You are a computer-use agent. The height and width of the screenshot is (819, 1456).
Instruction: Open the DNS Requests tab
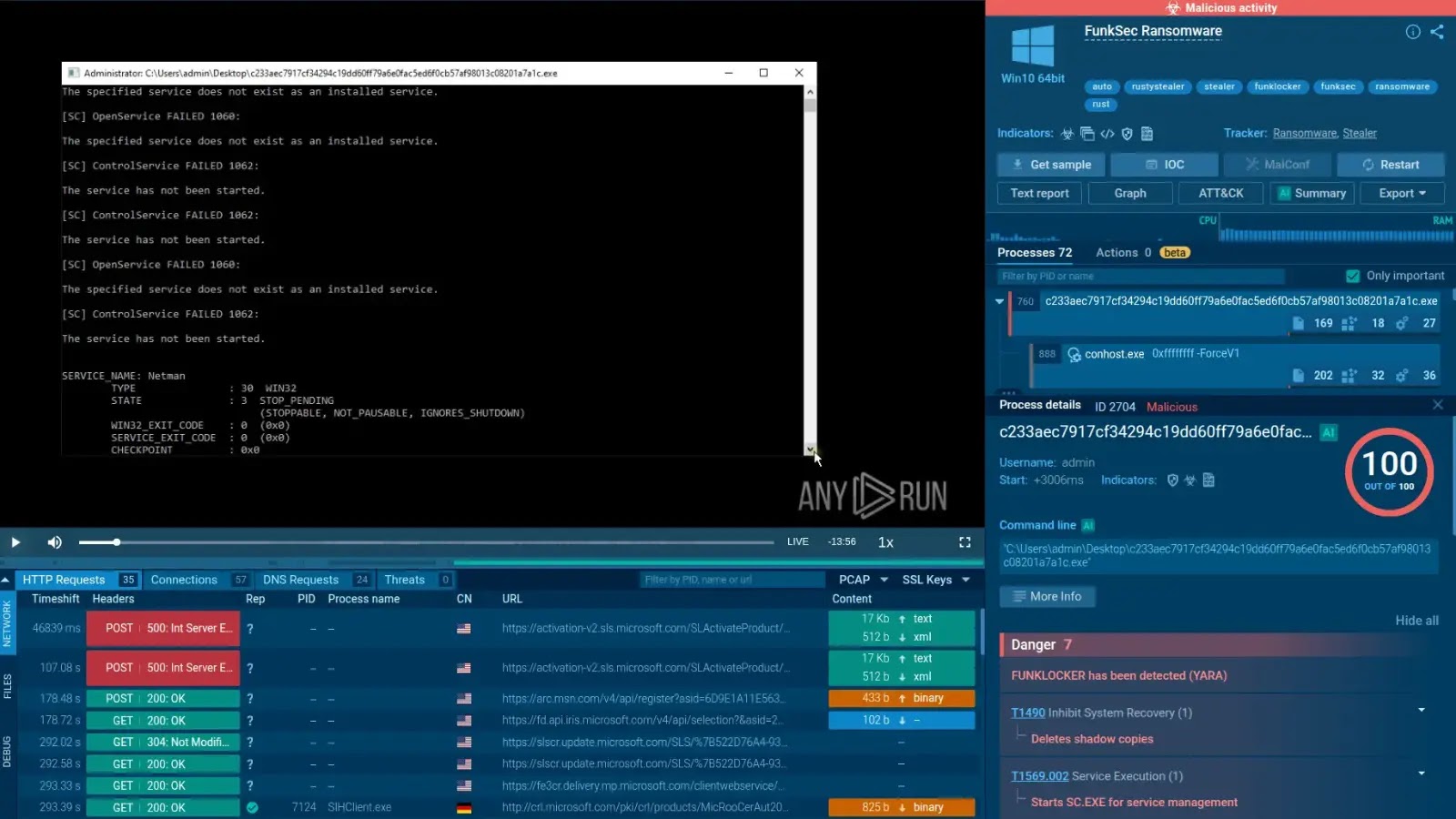point(300,579)
